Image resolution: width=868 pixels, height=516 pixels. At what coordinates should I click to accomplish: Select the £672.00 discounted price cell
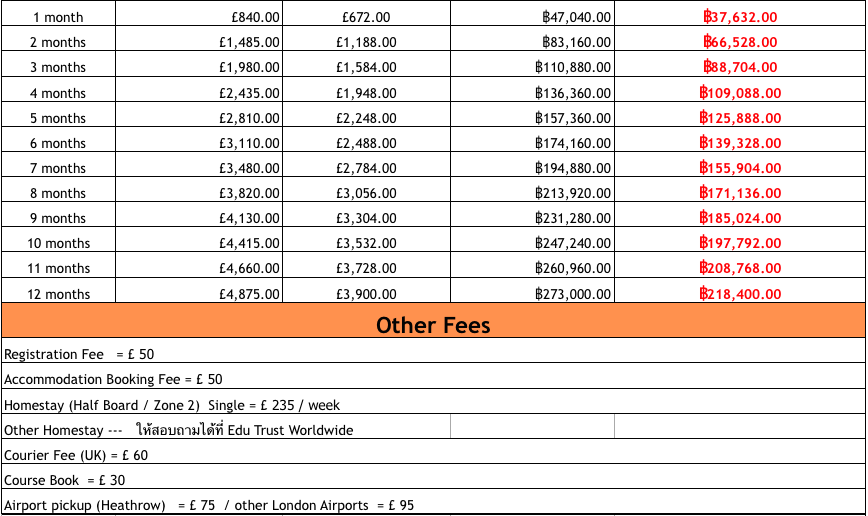pos(366,17)
